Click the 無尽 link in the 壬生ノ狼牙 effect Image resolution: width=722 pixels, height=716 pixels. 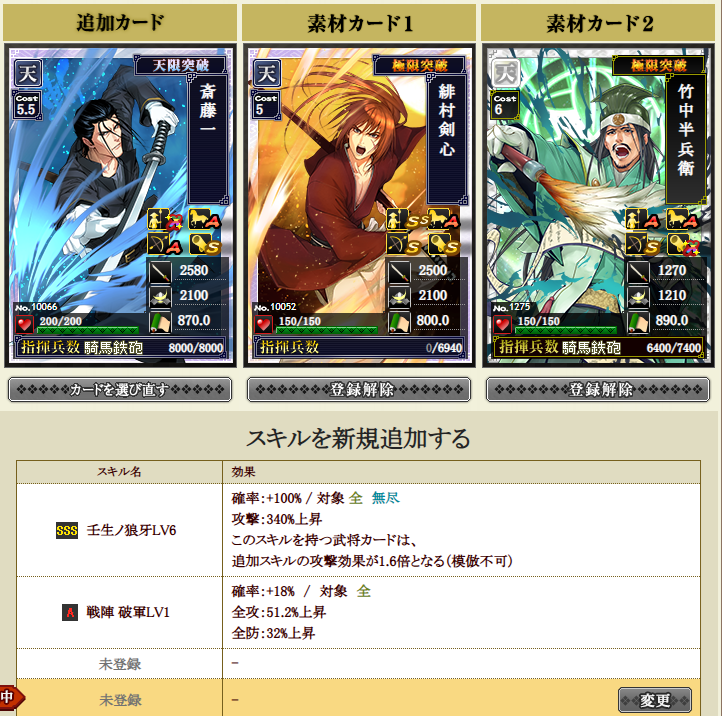pos(386,498)
